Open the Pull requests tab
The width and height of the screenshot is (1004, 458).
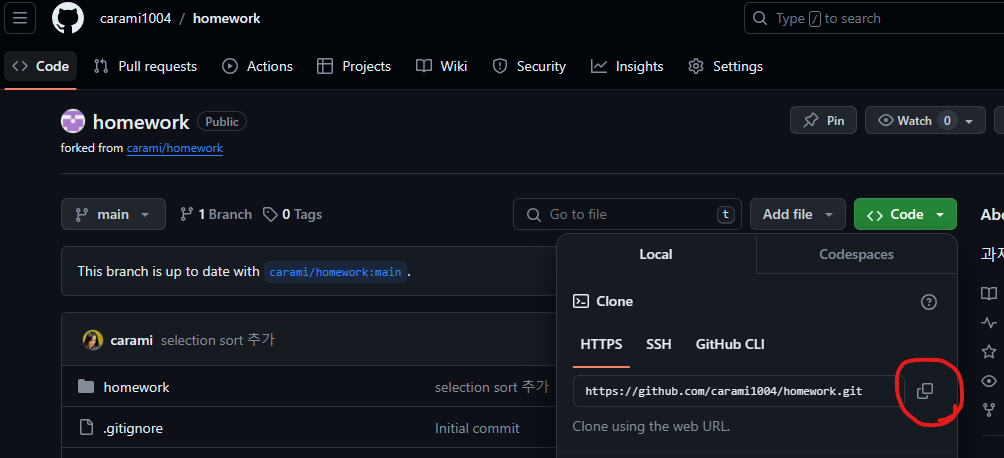point(145,67)
